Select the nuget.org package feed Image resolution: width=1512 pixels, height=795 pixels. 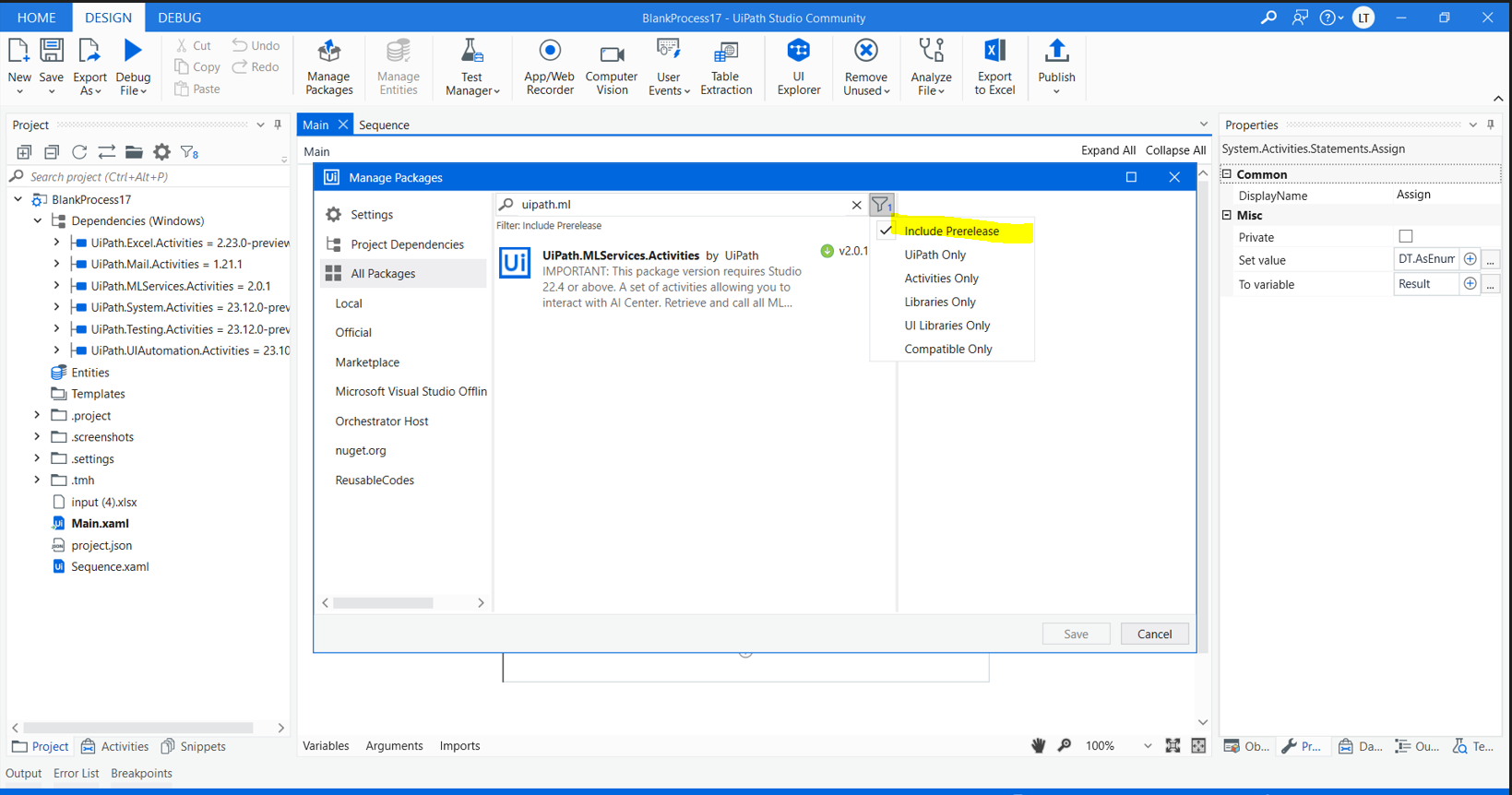361,451
